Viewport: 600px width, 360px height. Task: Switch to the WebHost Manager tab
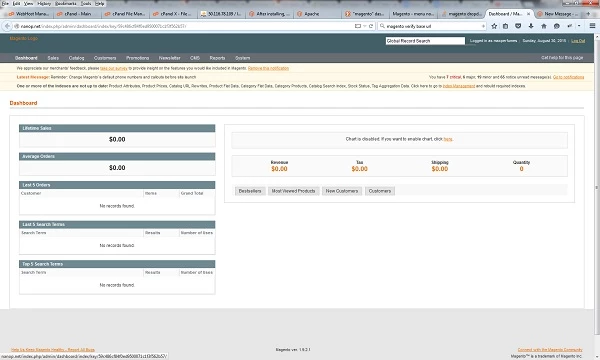coord(29,14)
